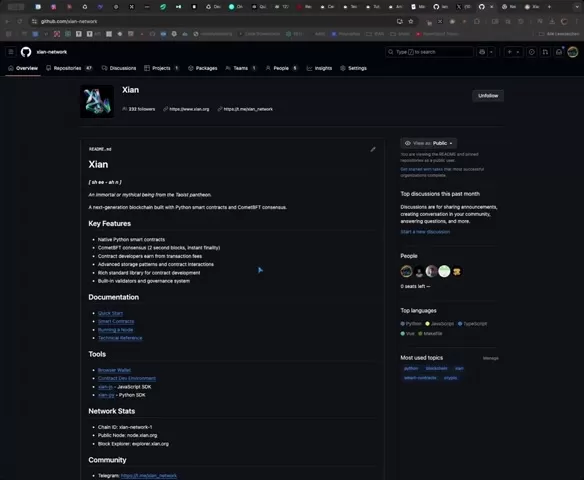Click the TypeScript language entry

(472, 324)
